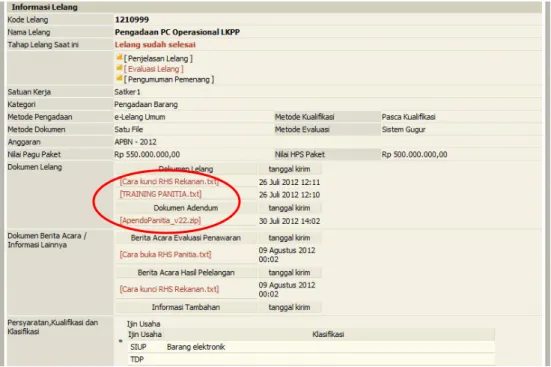Open Cara kunci RHS Rekanan.txt under Berita Acara Hasil Pelelangan
The height and width of the screenshot is (367, 551).
coord(169,289)
